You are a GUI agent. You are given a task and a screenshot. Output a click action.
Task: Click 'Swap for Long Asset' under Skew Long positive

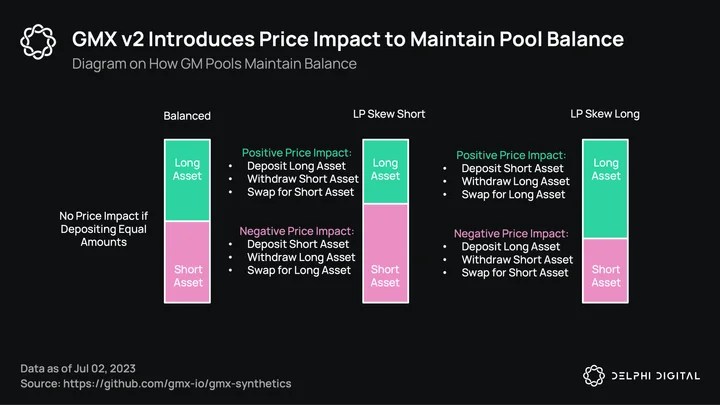coord(513,195)
